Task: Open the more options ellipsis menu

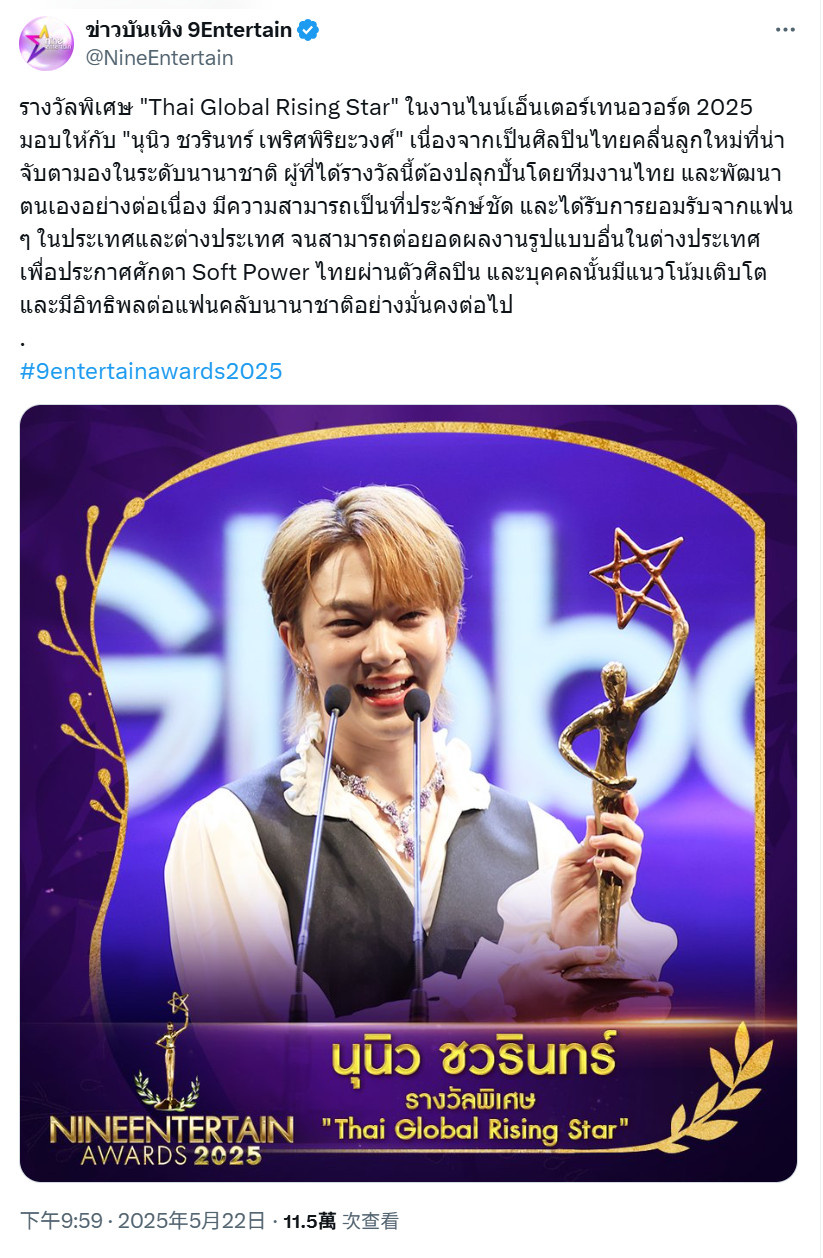Action: 787,30
